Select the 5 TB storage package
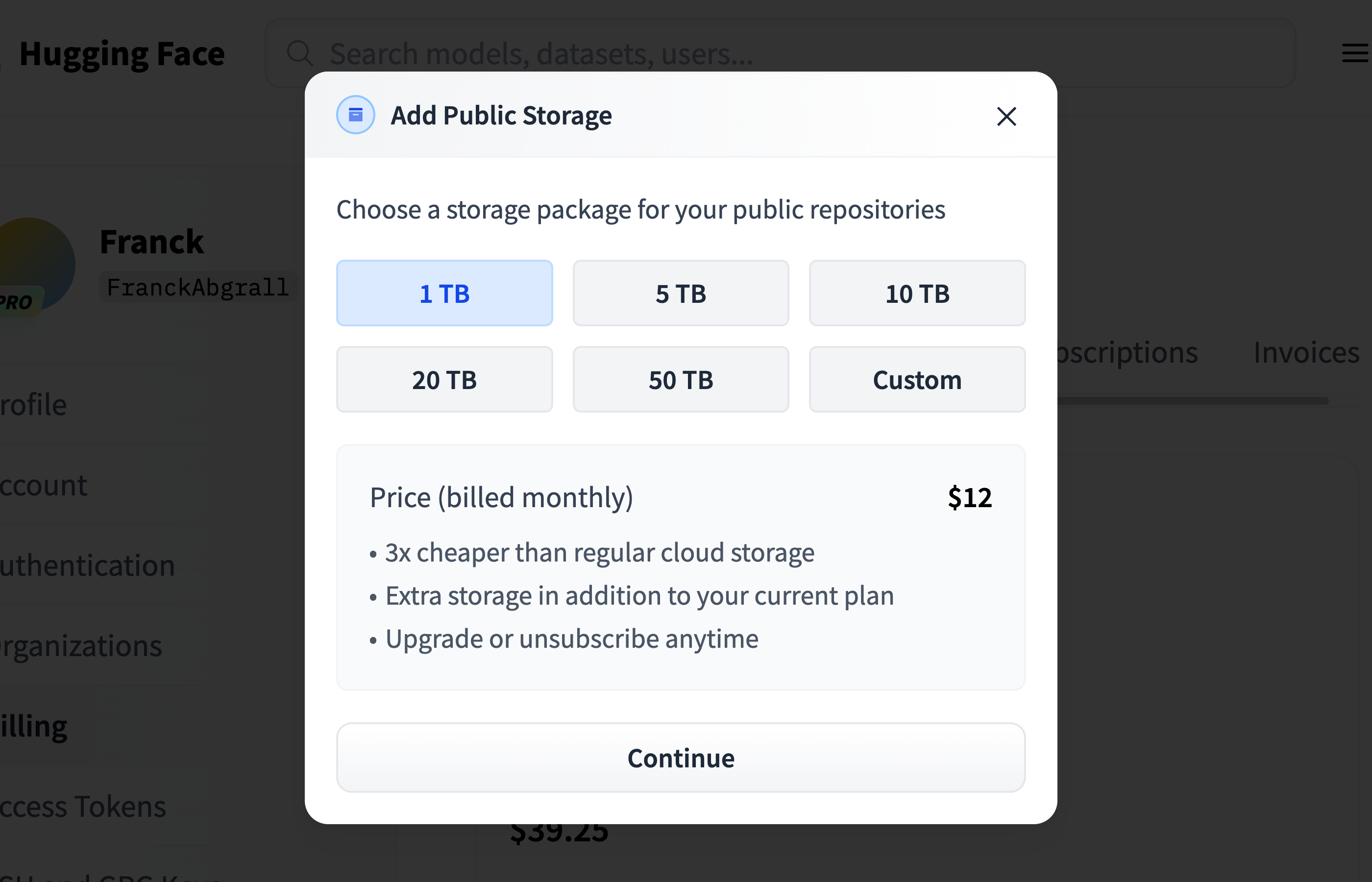Screen dimensions: 1372x882 681,293
